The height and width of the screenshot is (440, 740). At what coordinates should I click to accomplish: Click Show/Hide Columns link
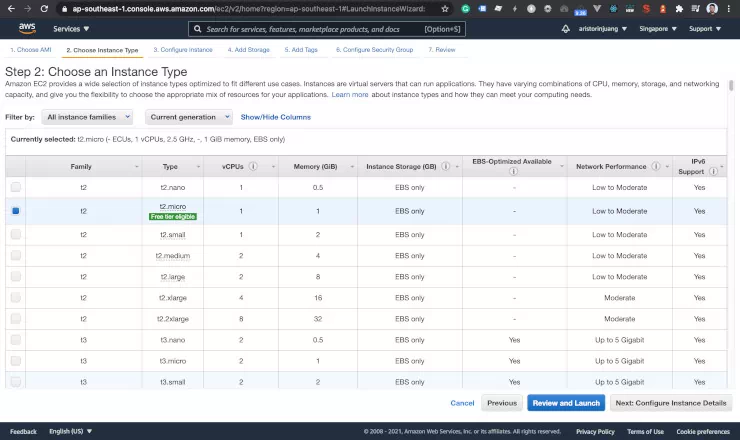pos(276,117)
